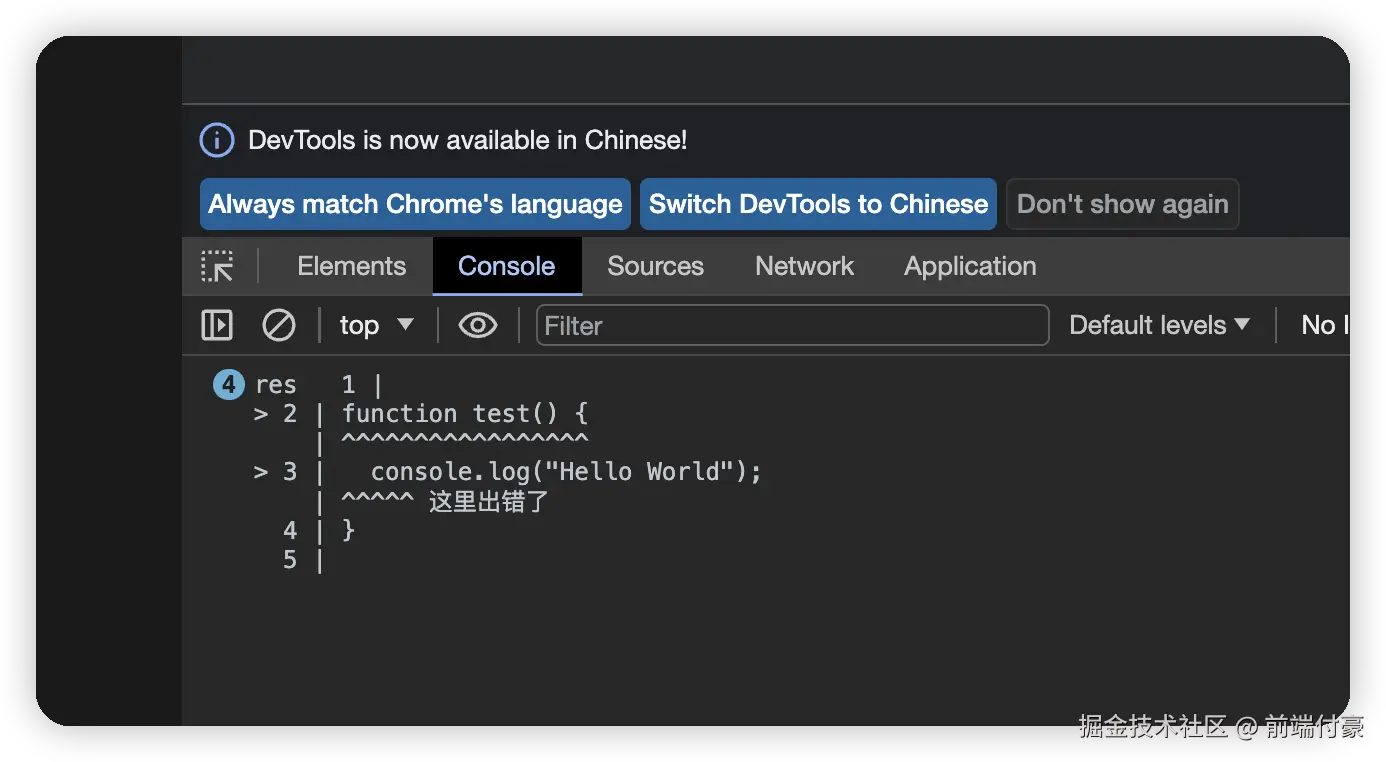Dismiss the notice with Don't show again
Image resolution: width=1386 pixels, height=762 pixels.
(1122, 204)
